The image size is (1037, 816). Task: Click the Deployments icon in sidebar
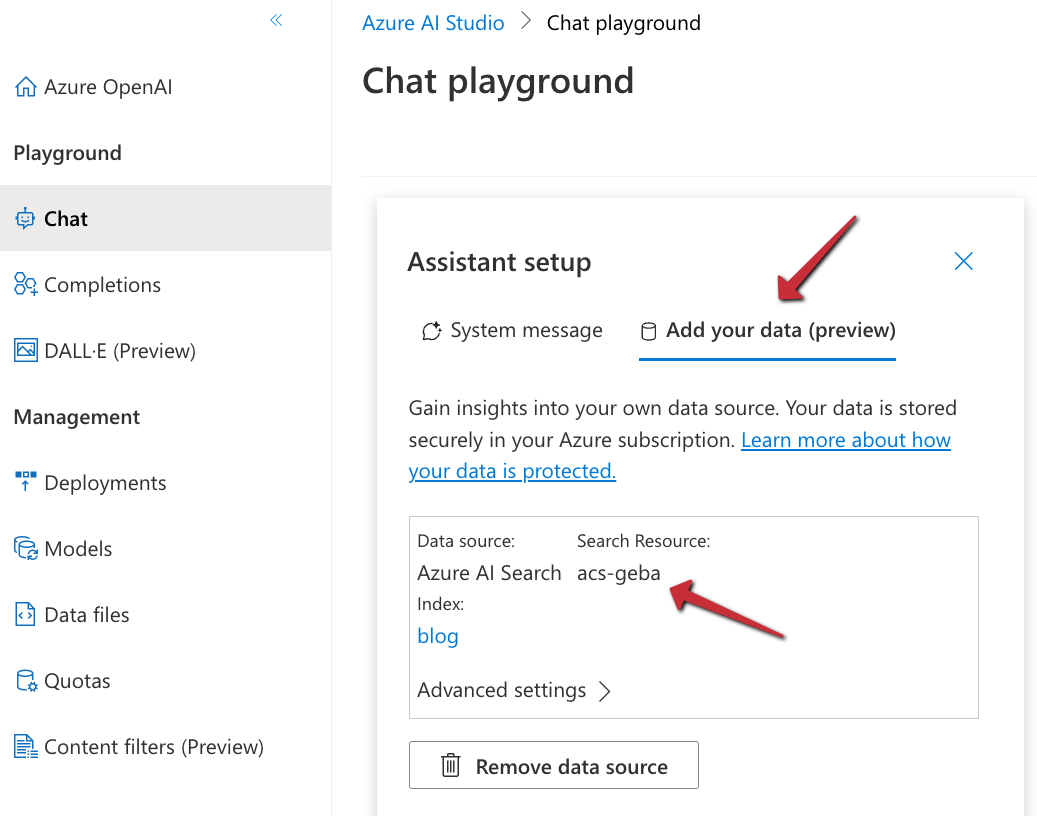pyautogui.click(x=26, y=482)
